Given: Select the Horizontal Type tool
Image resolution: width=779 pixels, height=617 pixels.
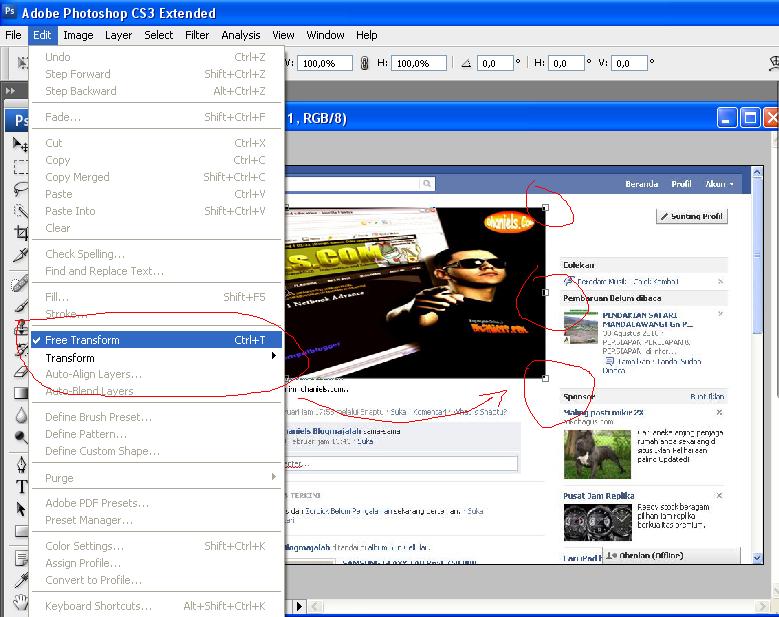Looking at the screenshot, I should [20, 487].
